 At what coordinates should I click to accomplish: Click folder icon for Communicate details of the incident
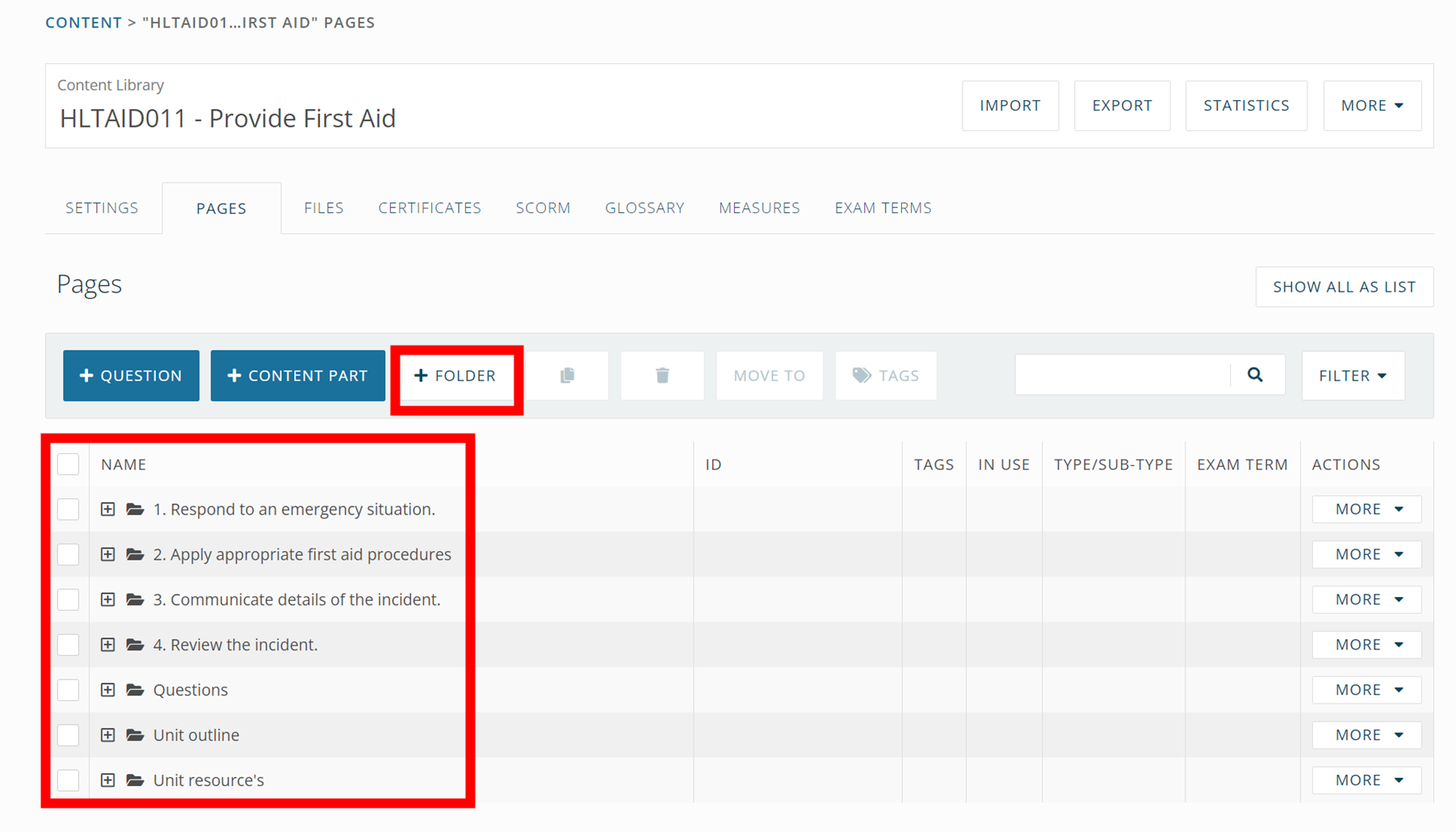pos(135,600)
